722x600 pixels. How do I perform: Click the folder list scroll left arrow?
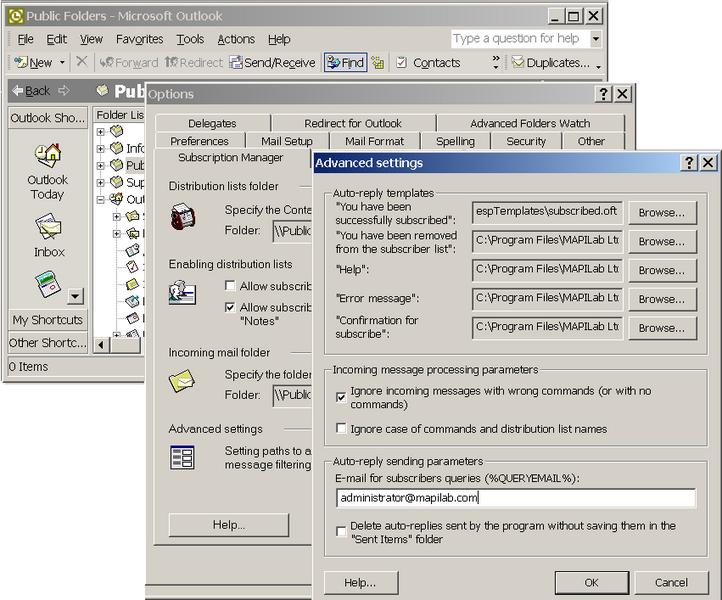point(101,344)
